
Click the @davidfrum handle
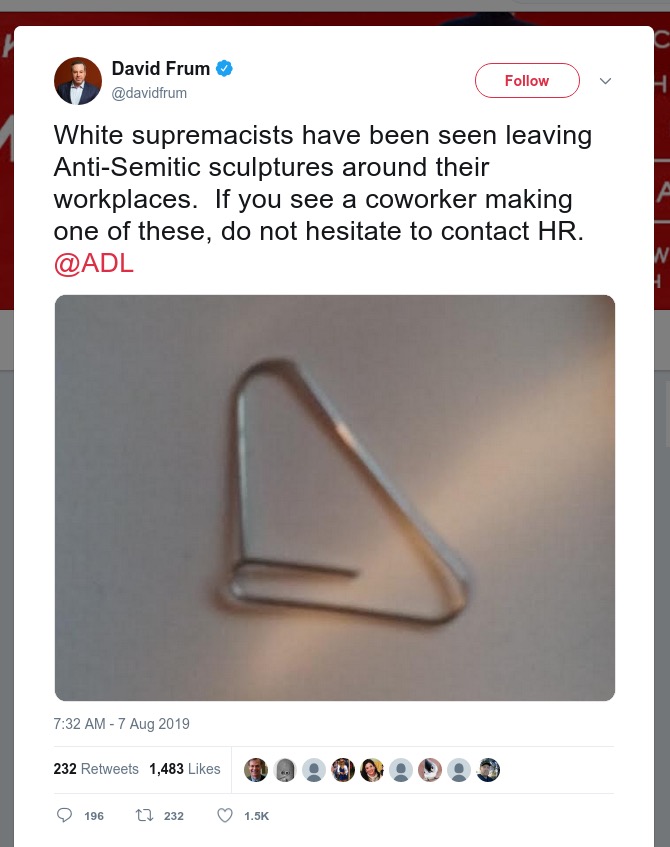(149, 93)
